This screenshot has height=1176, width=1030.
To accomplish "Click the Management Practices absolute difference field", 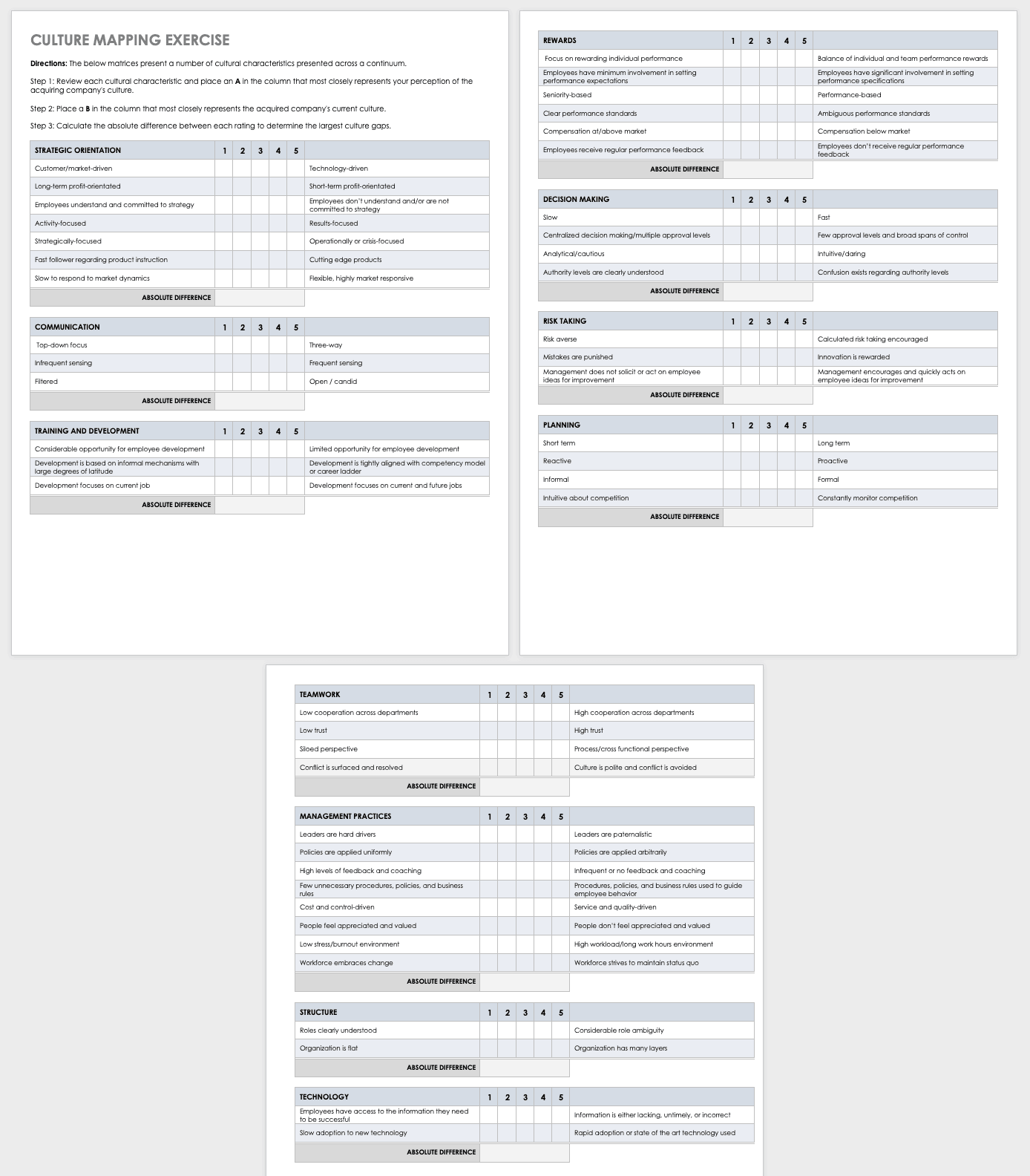I will pos(525,981).
